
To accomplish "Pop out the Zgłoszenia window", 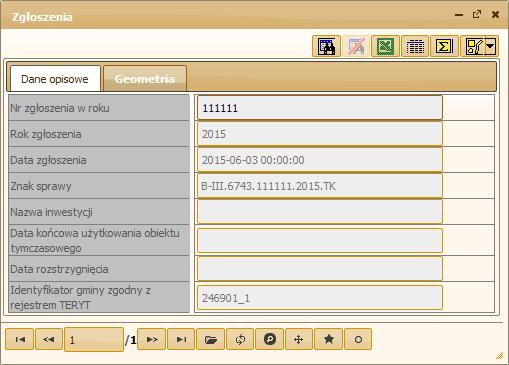I will pos(477,14).
